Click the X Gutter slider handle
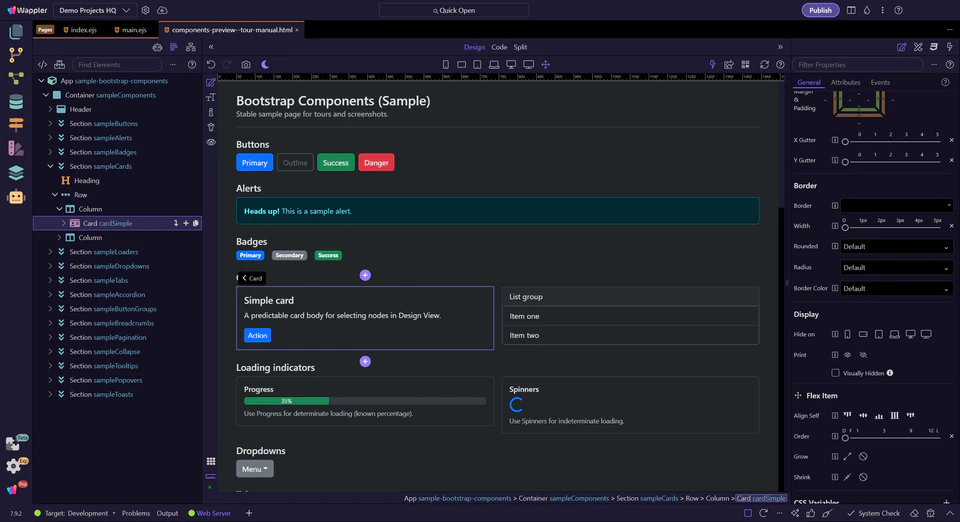 click(845, 141)
